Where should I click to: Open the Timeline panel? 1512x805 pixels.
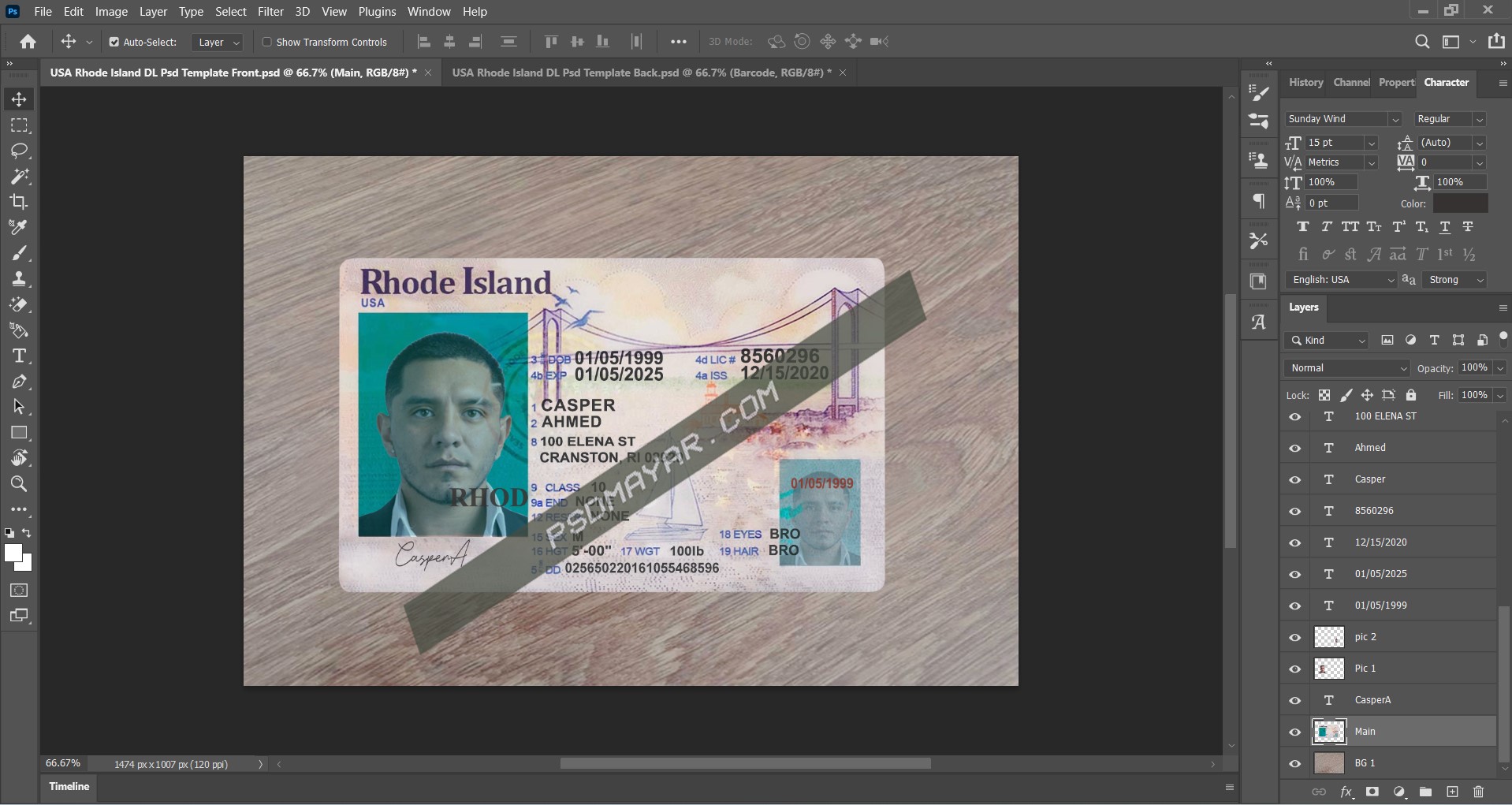(x=69, y=786)
